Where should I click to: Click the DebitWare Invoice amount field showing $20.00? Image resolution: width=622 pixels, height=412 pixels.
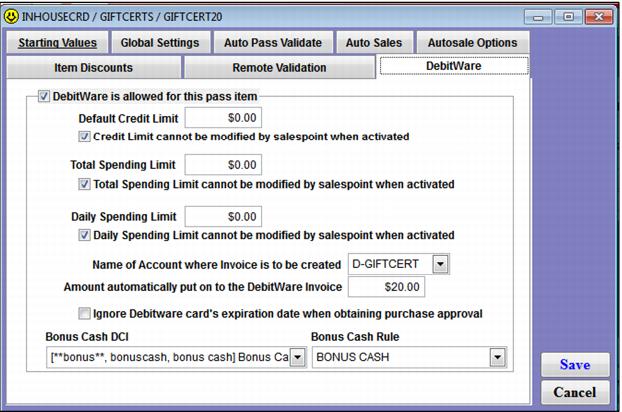point(386,287)
